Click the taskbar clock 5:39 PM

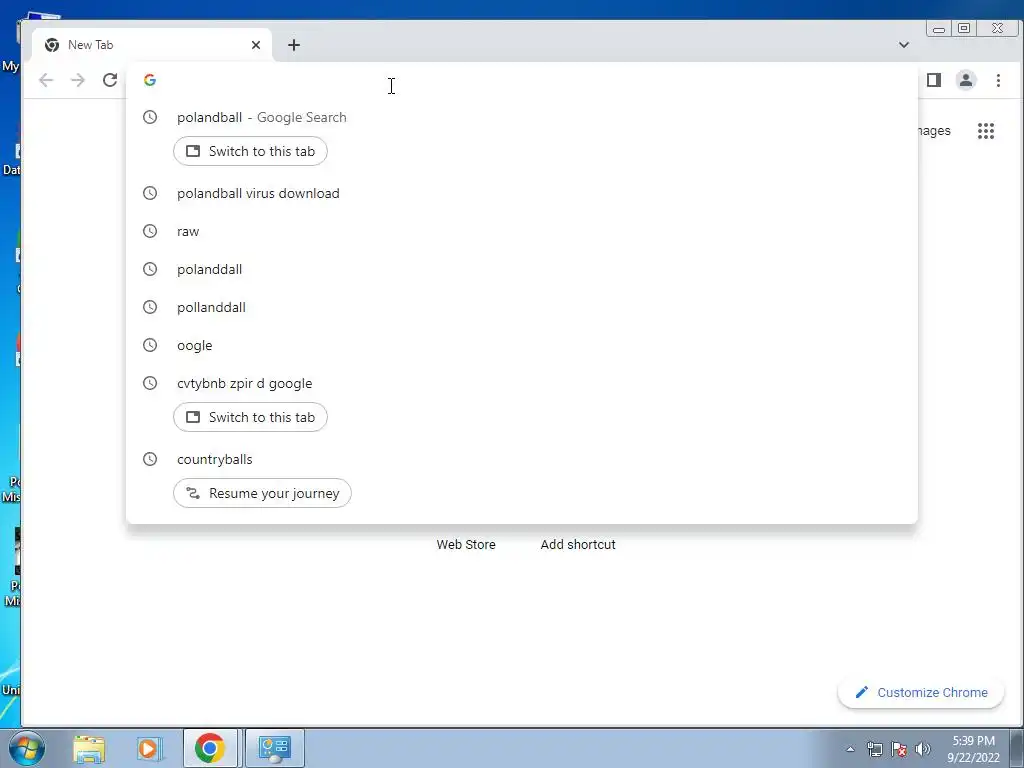point(973,749)
